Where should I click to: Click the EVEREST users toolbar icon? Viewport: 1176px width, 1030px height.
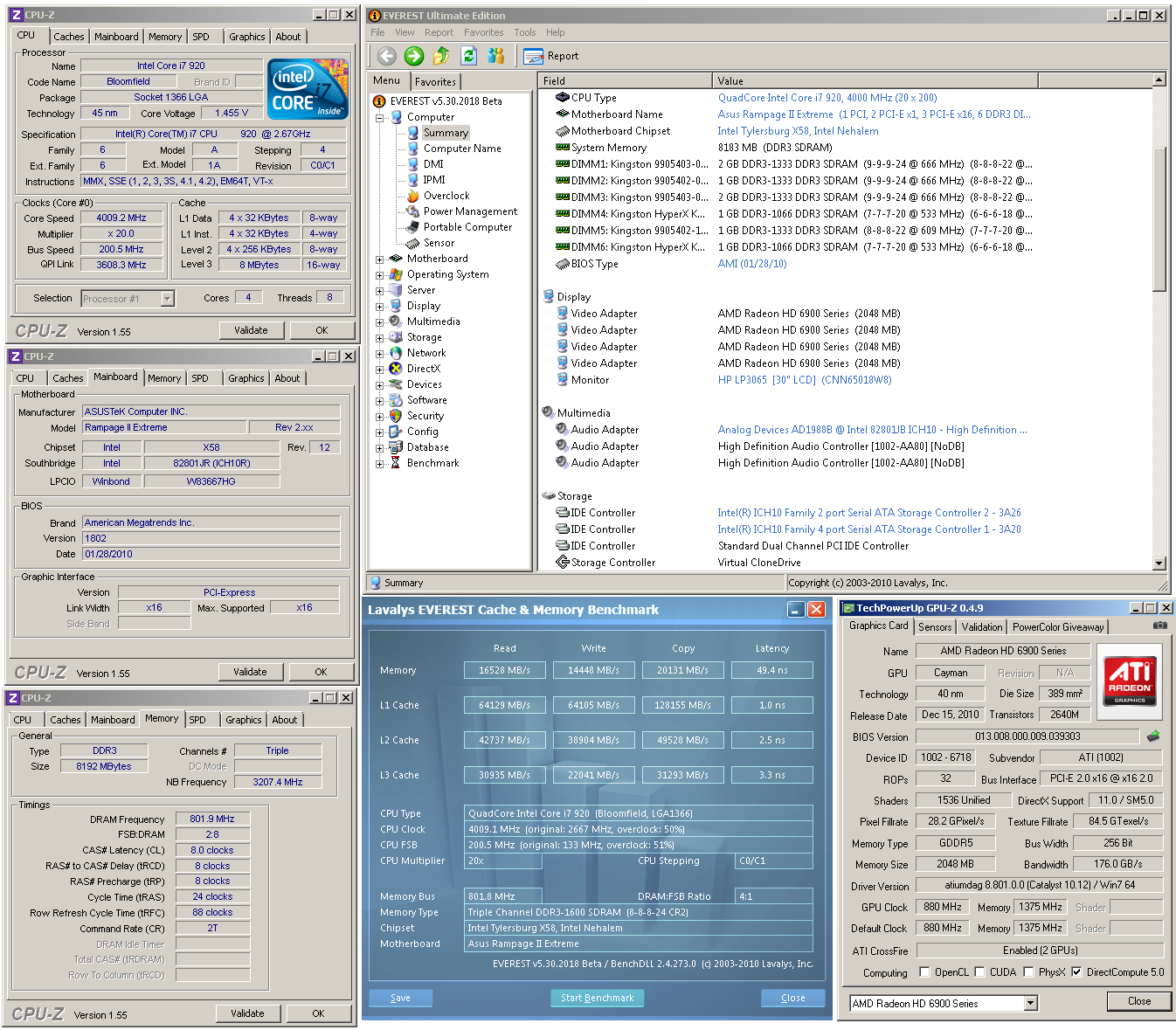click(x=496, y=56)
